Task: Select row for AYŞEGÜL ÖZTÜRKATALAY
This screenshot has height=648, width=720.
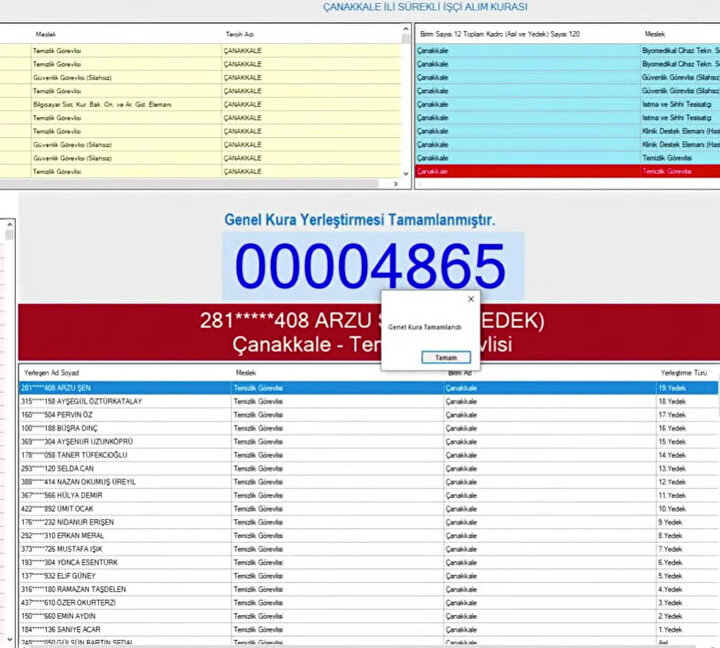Action: 82,401
